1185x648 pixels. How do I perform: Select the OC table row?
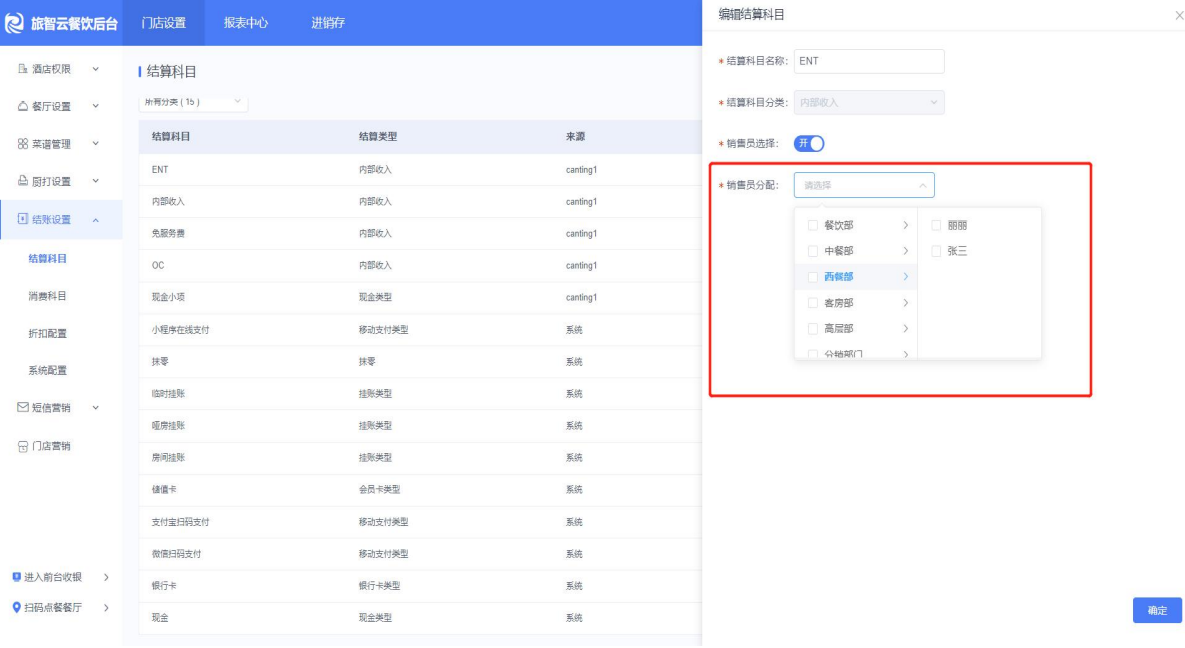pos(420,265)
